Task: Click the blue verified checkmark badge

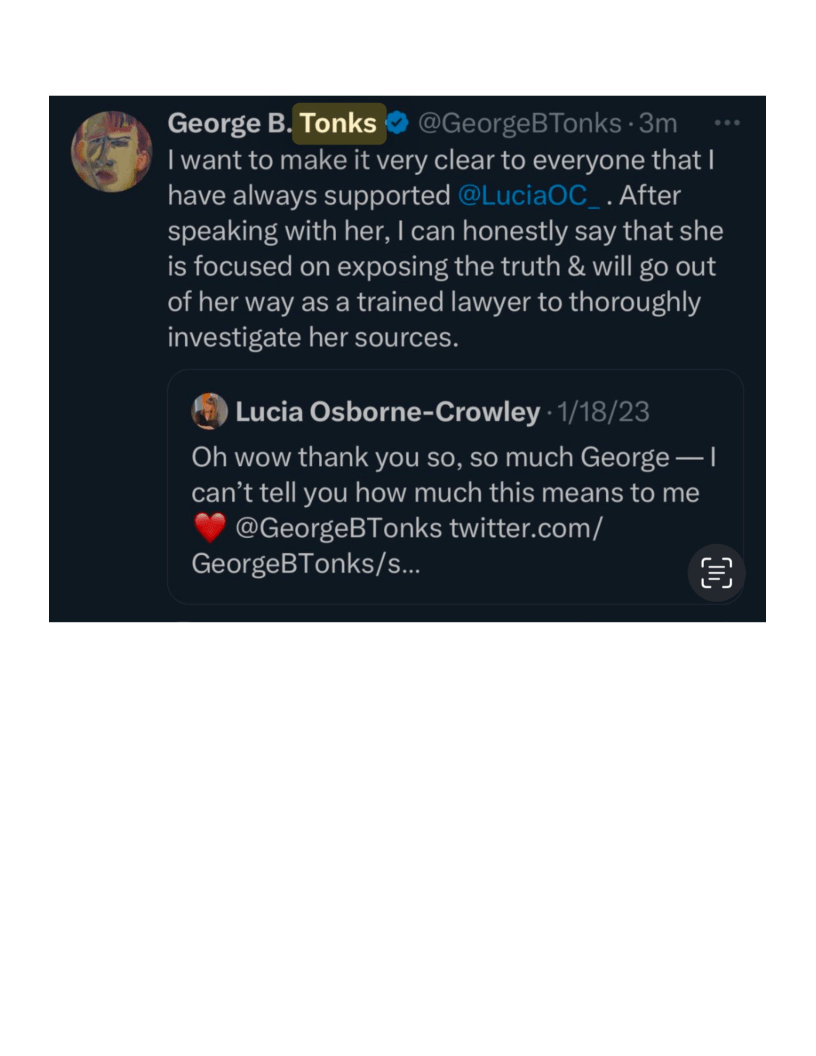Action: pyautogui.click(x=397, y=123)
